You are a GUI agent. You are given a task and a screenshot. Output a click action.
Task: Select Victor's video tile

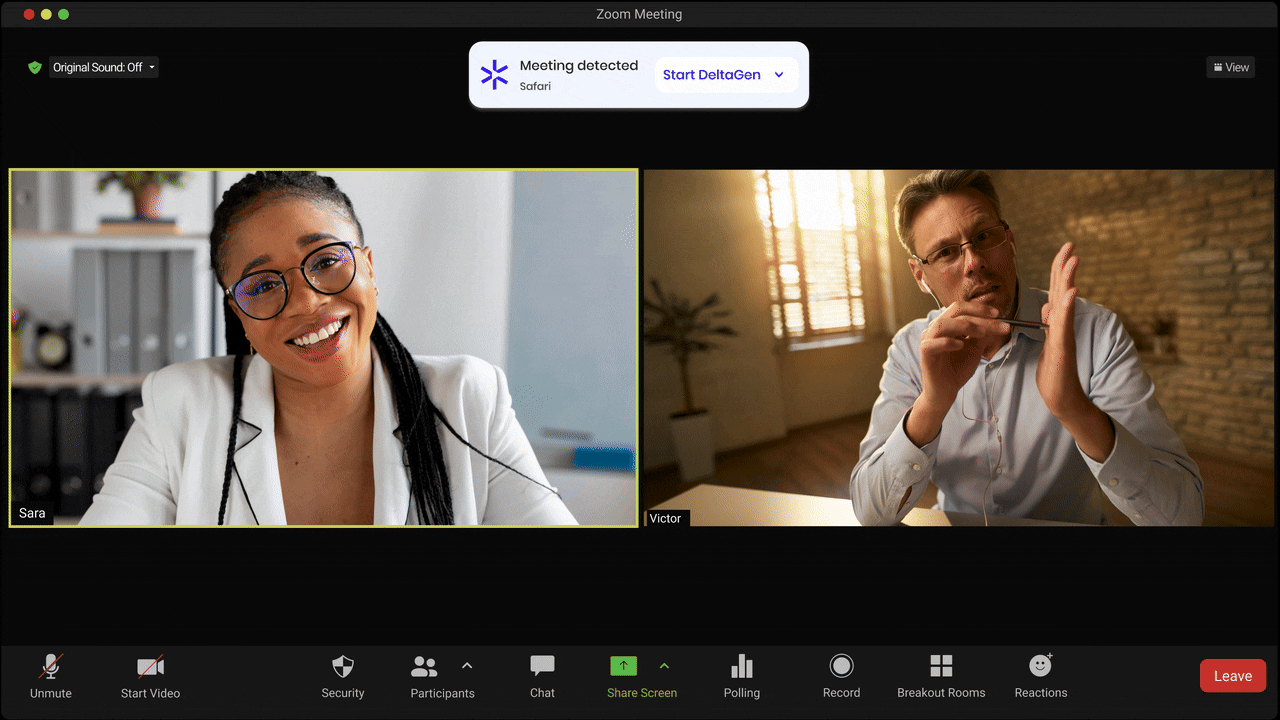point(961,348)
